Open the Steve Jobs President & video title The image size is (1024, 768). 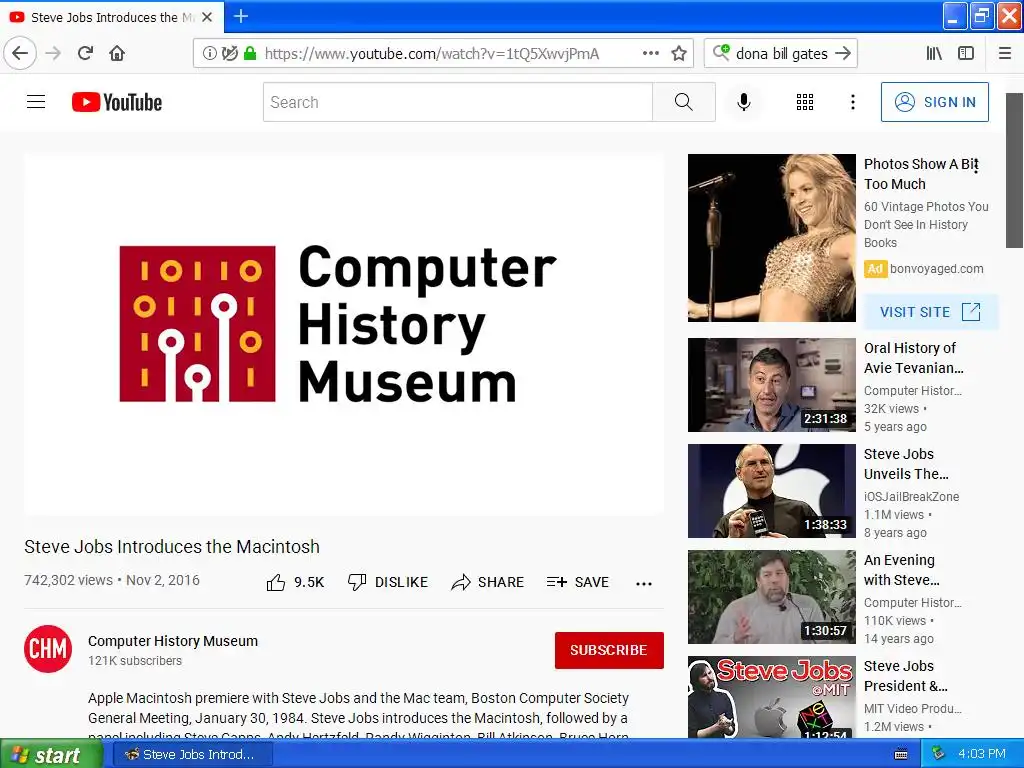coord(906,676)
